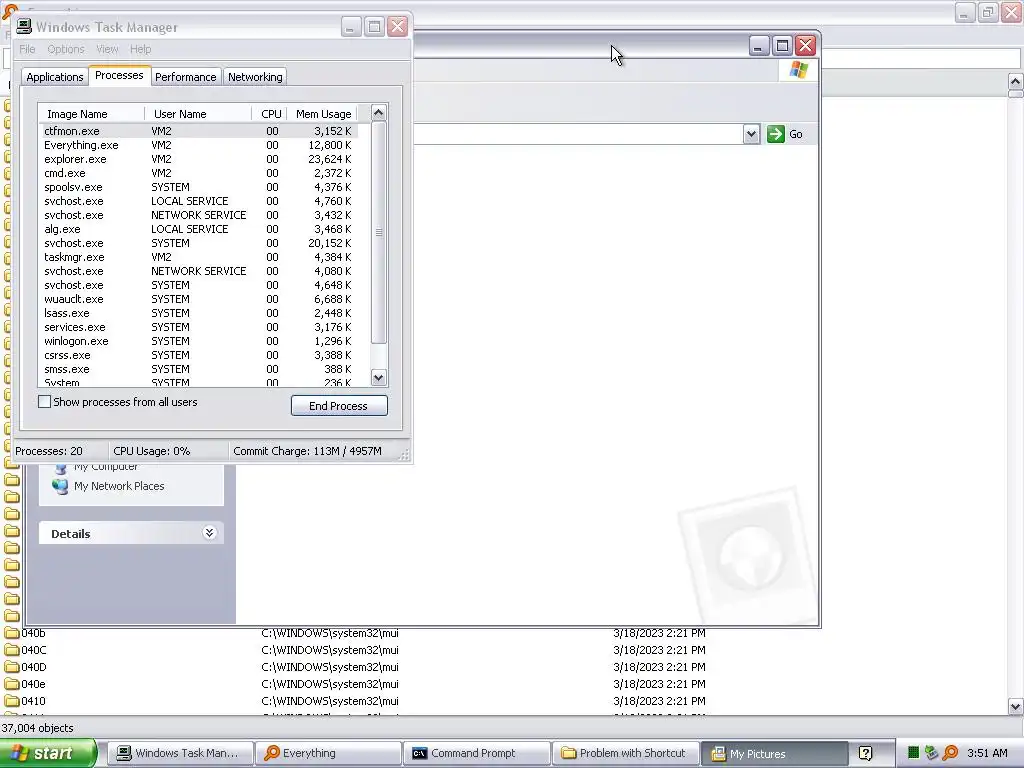Select the 040b folder in Everything results
1024x768 pixels.
click(33, 633)
